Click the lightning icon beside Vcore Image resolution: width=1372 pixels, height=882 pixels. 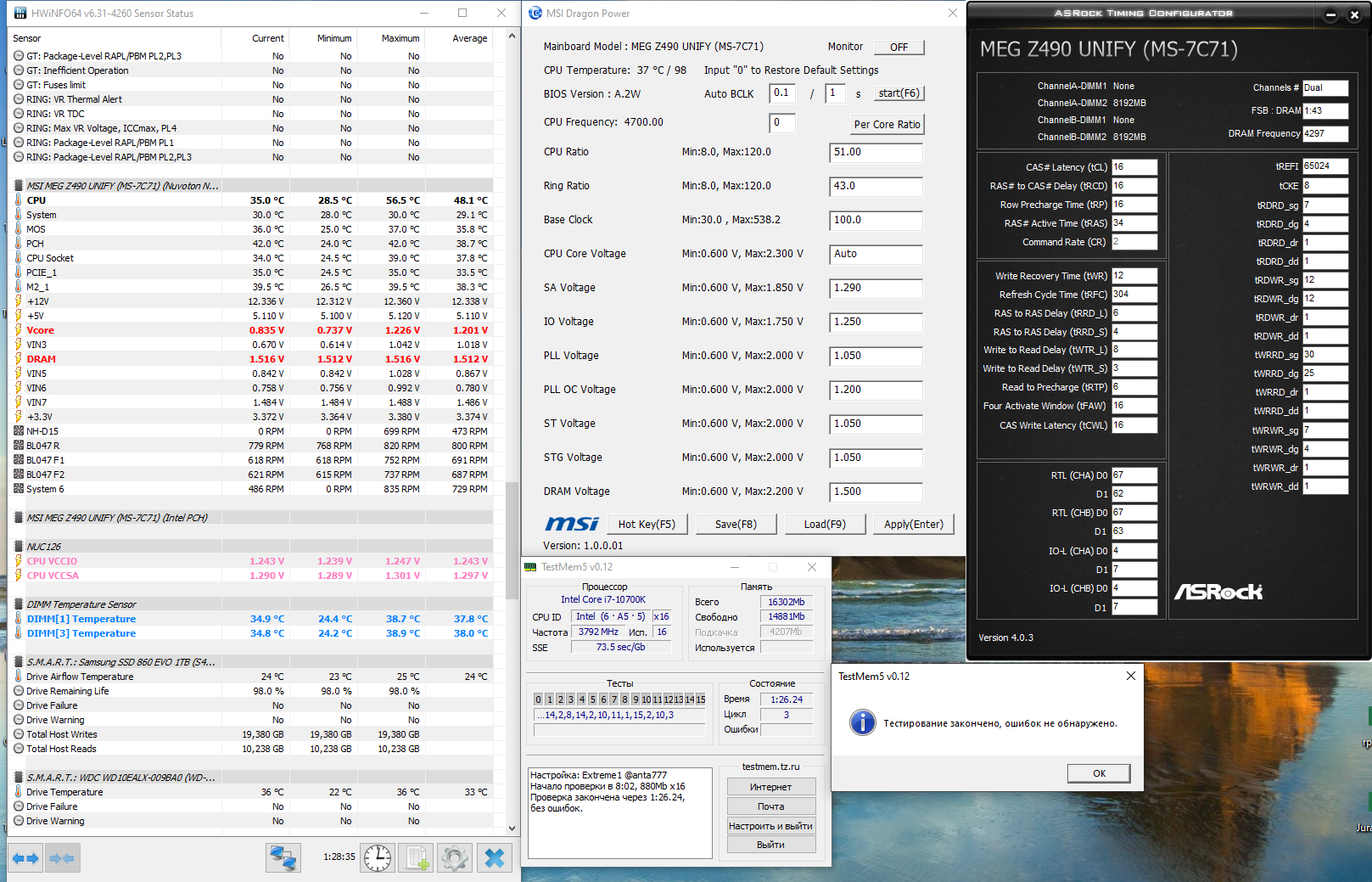pyautogui.click(x=19, y=330)
